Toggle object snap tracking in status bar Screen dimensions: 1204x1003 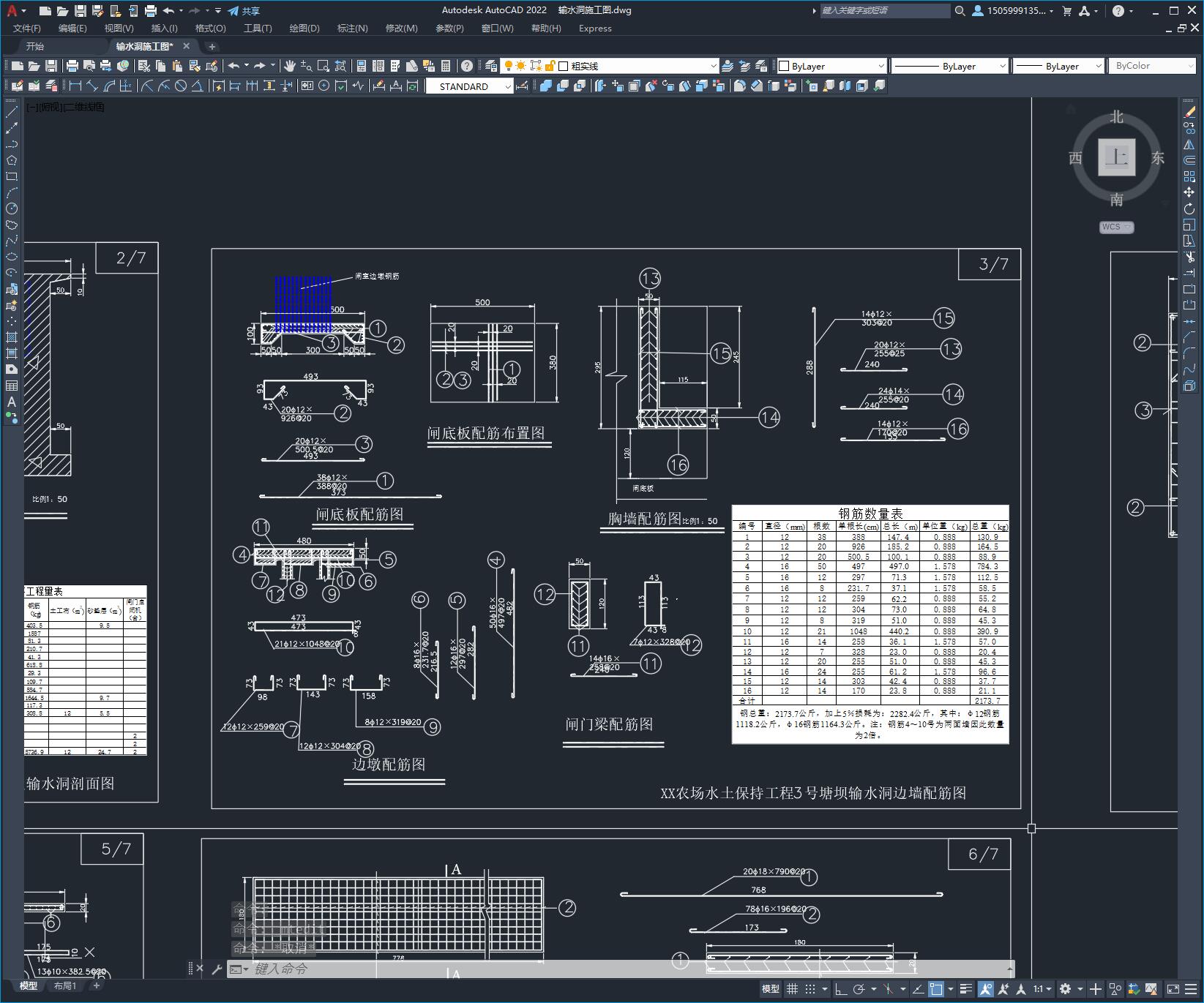[x=918, y=989]
